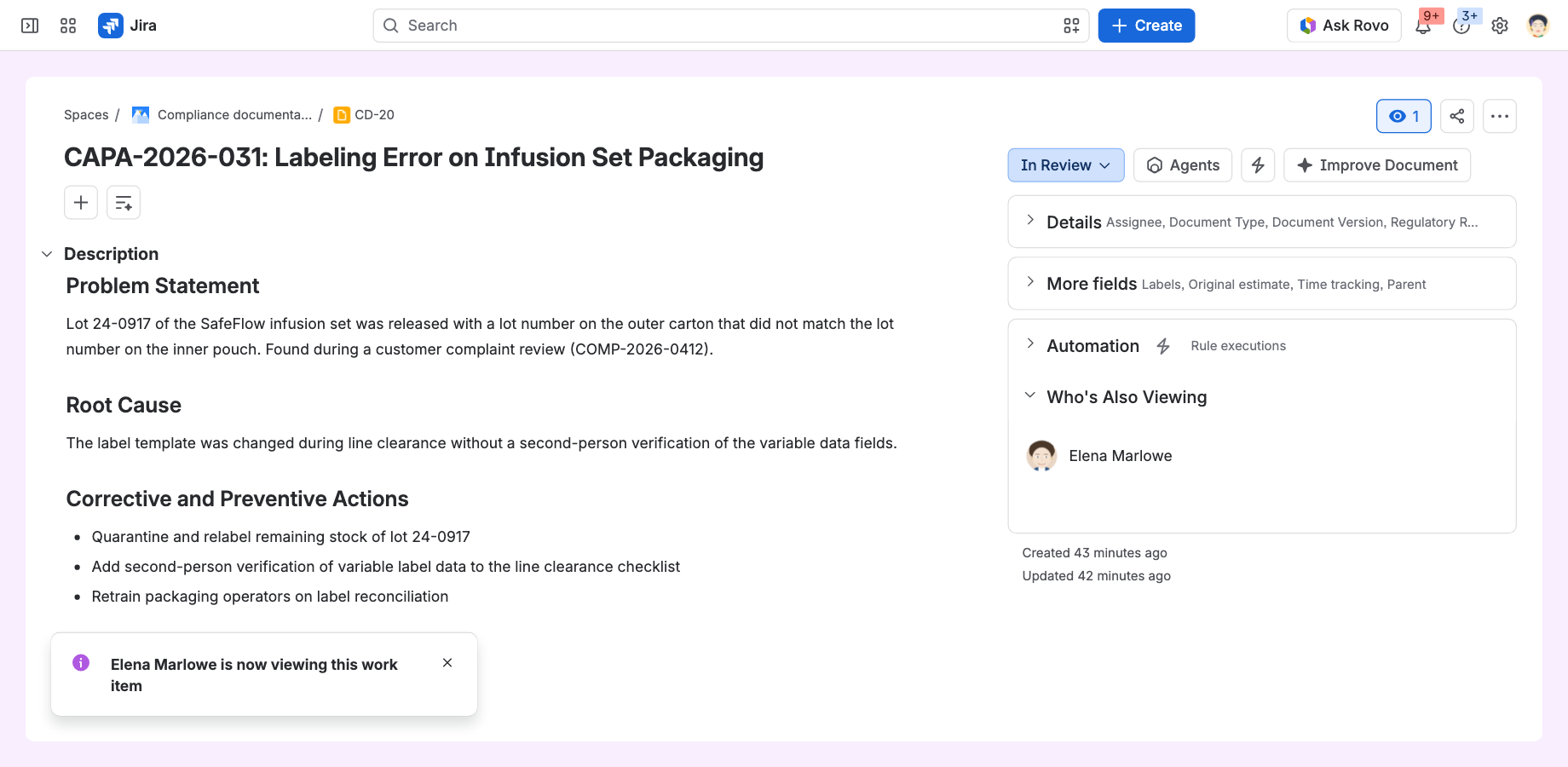This screenshot has width=1568, height=767.
Task: Click 'Retrain packaging operators' bullet
Action: click(269, 597)
